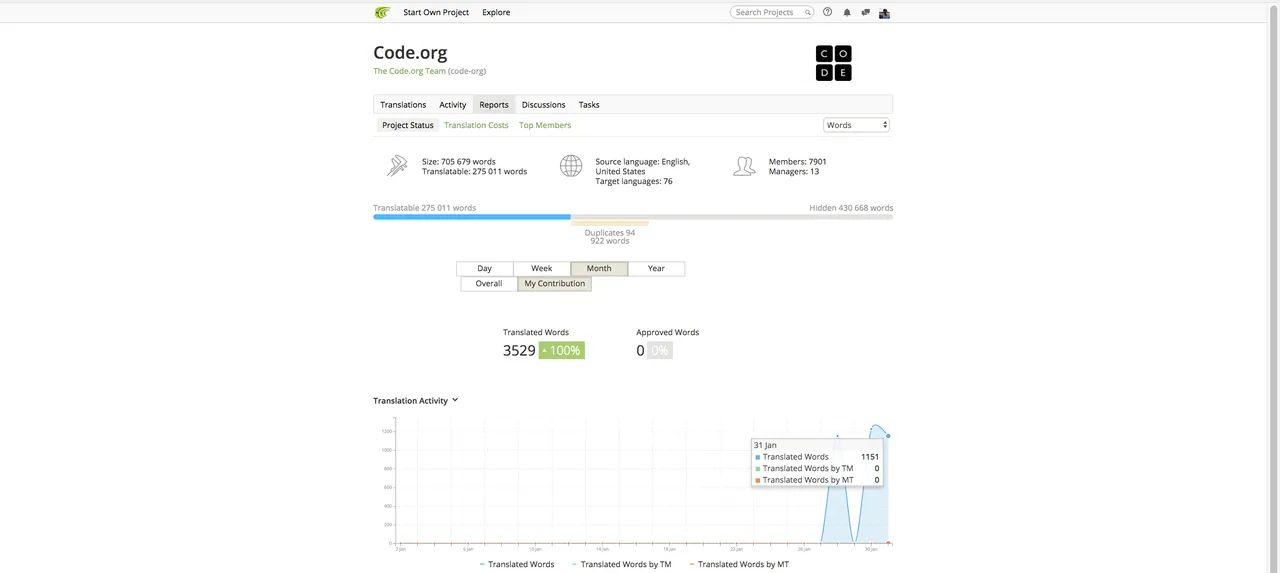Open the Translation Costs sub-tab
This screenshot has width=1280, height=573.
click(476, 126)
